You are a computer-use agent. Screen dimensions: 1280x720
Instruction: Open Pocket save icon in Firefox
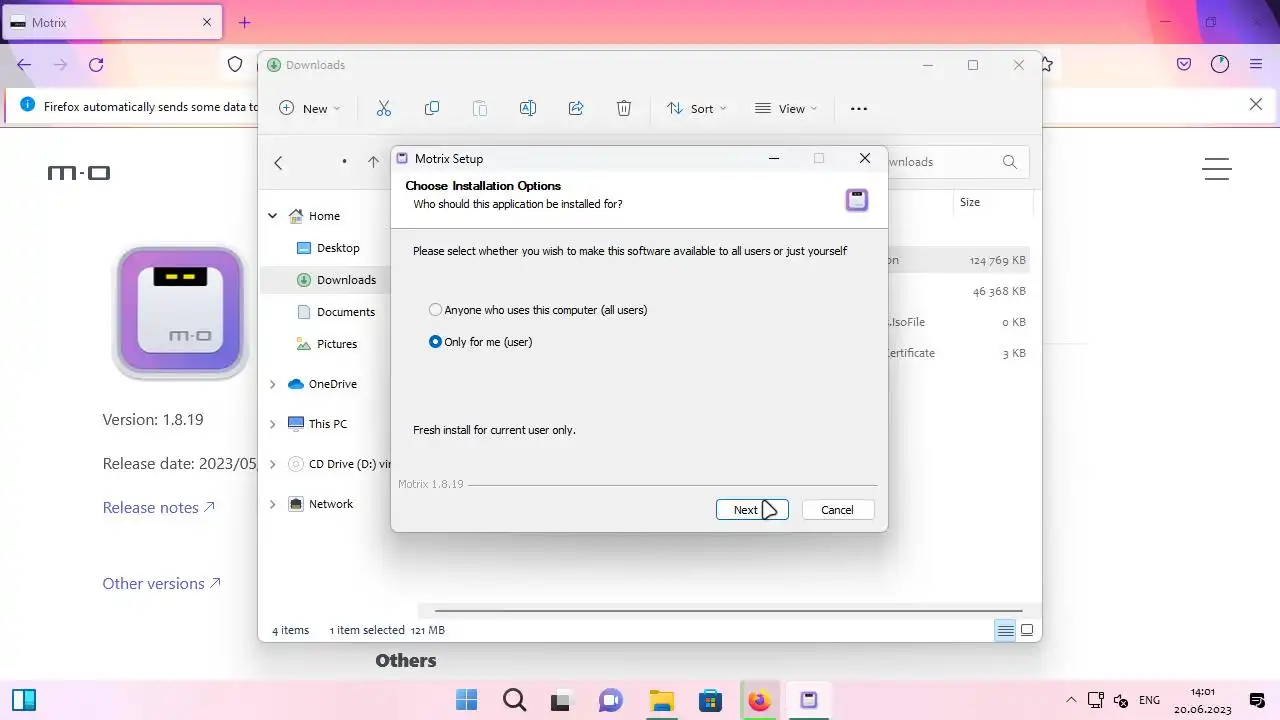1184,64
